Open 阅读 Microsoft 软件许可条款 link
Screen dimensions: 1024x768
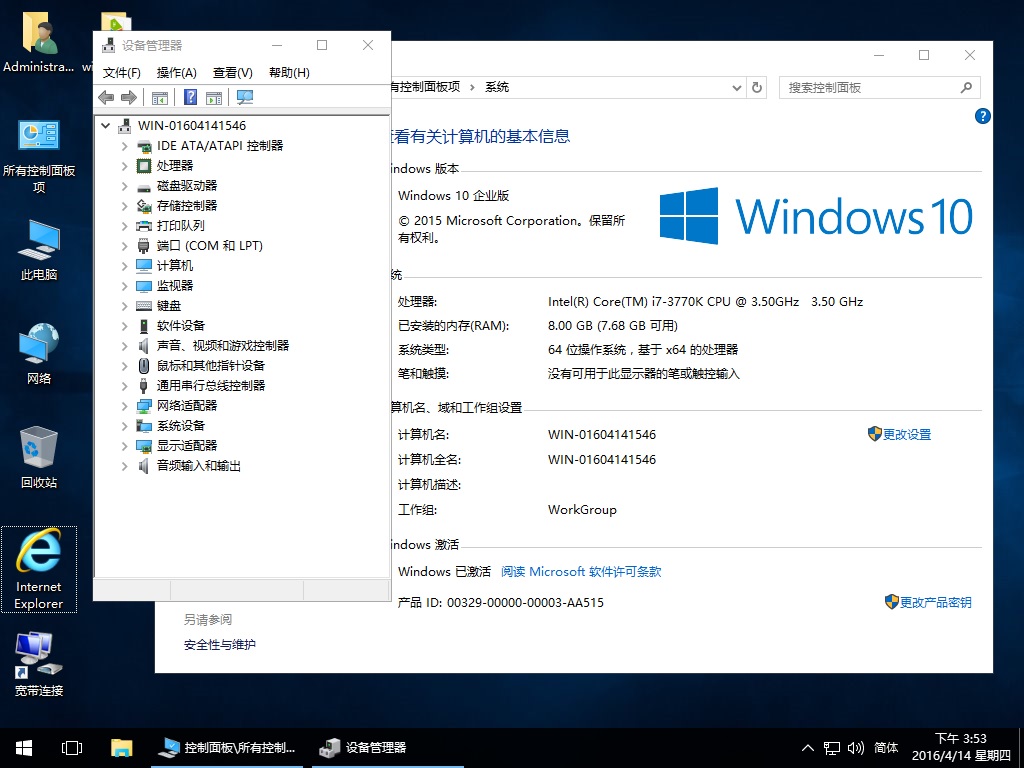(581, 571)
